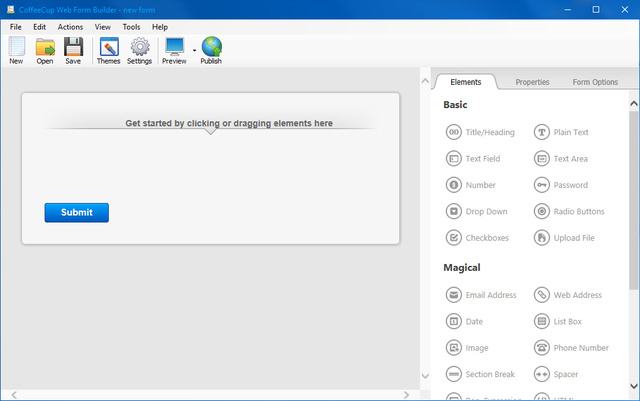This screenshot has height=401, width=640.
Task: Click the New form toolbar icon
Action: click(x=16, y=50)
